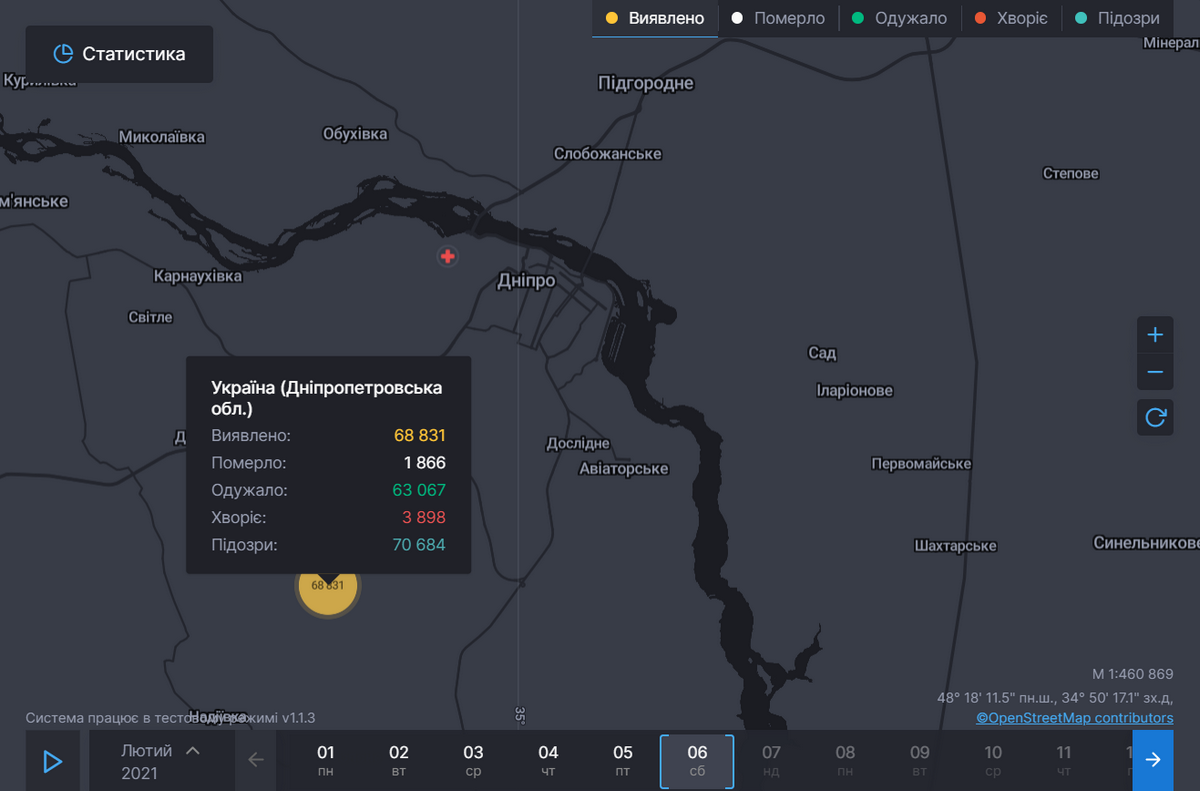Screen dimensions: 1200x791
Task: Toggle Хворіє category display
Action: coord(1010,19)
